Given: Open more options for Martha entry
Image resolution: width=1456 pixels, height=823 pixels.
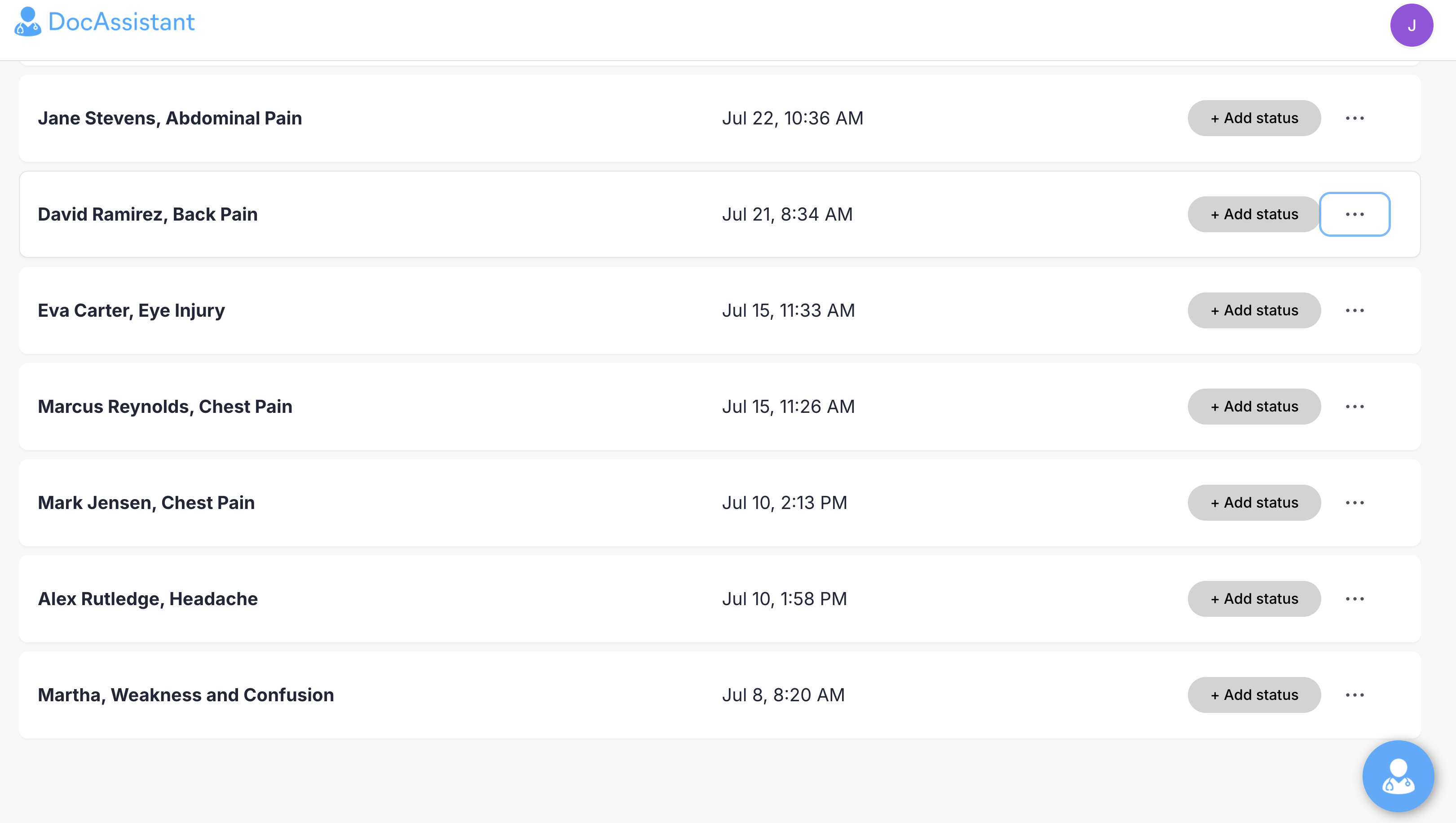Looking at the screenshot, I should 1354,695.
